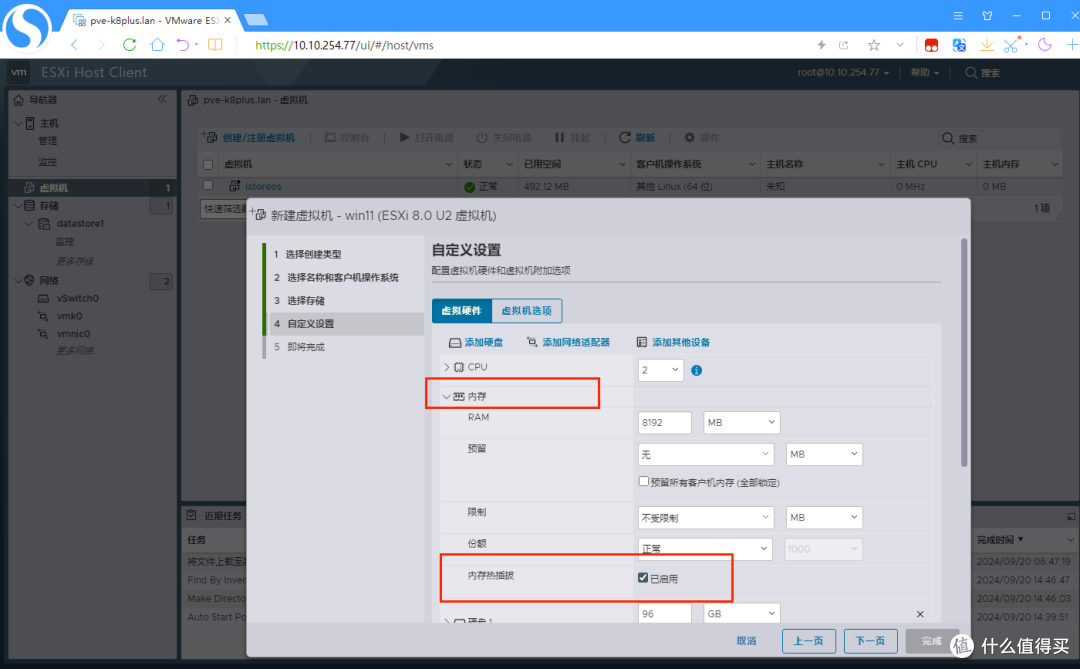Open the RAM unit MB dropdown
The height and width of the screenshot is (669, 1080).
[742, 422]
